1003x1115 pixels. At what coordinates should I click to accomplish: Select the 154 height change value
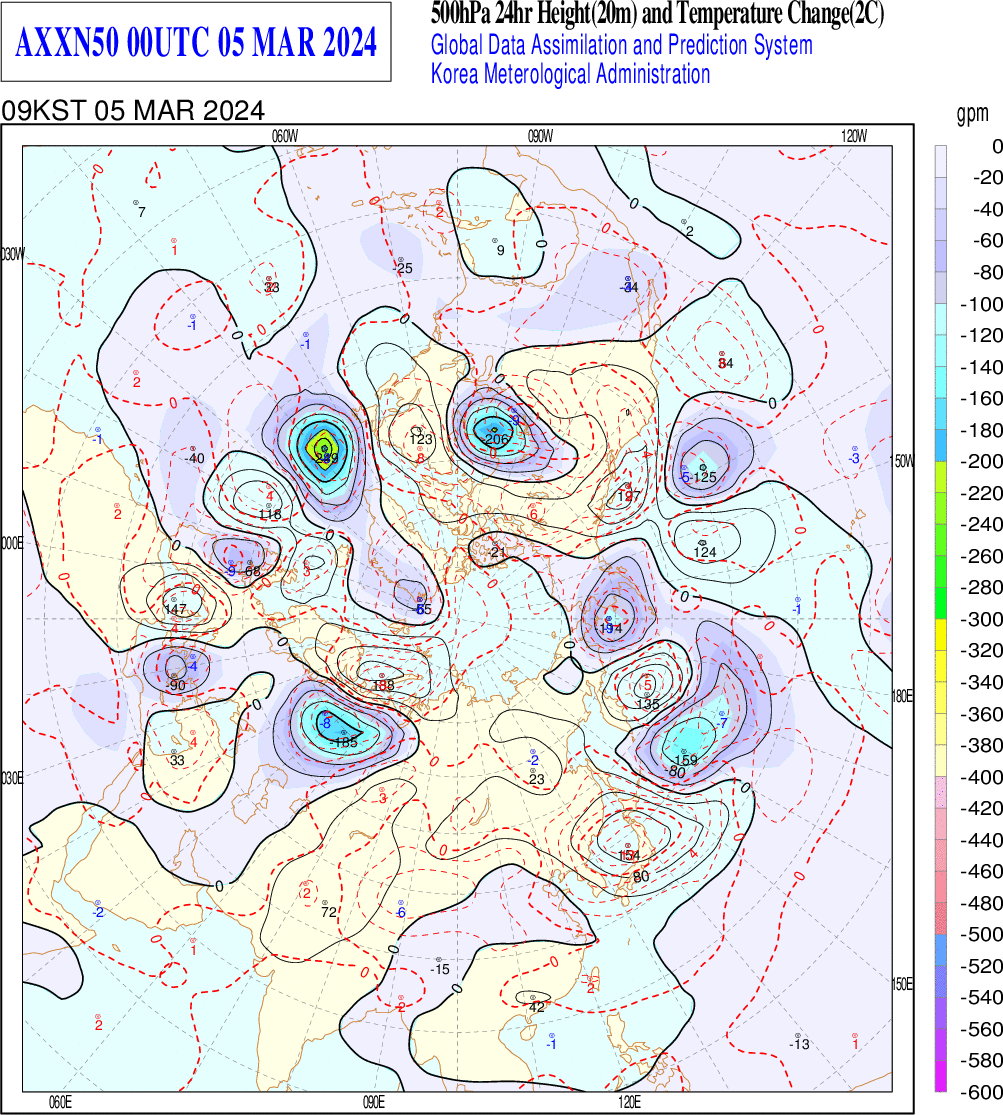tap(629, 855)
